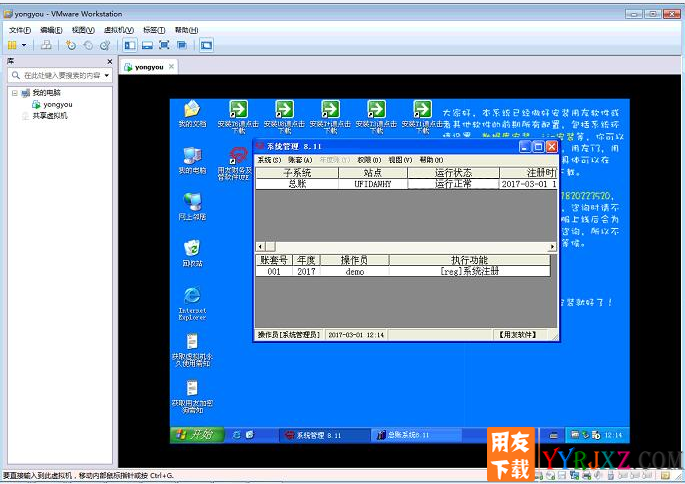
Task: Select yongyou VM in library tree
Action: click(x=52, y=104)
